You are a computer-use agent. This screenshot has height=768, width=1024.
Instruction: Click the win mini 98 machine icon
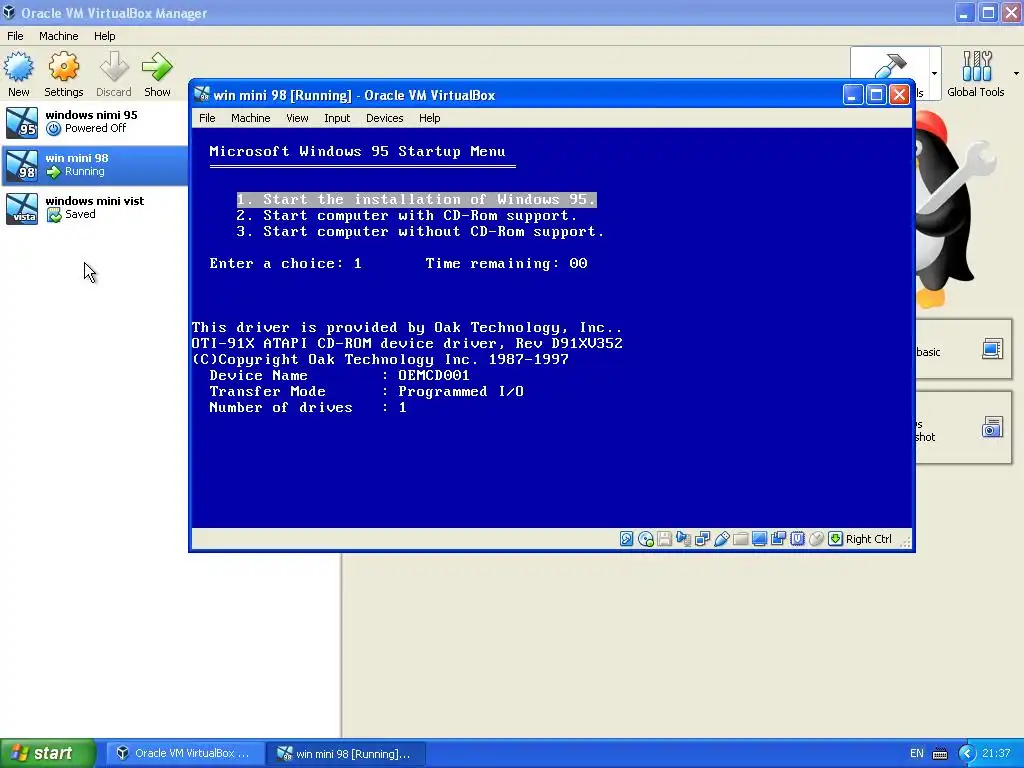pos(22,165)
